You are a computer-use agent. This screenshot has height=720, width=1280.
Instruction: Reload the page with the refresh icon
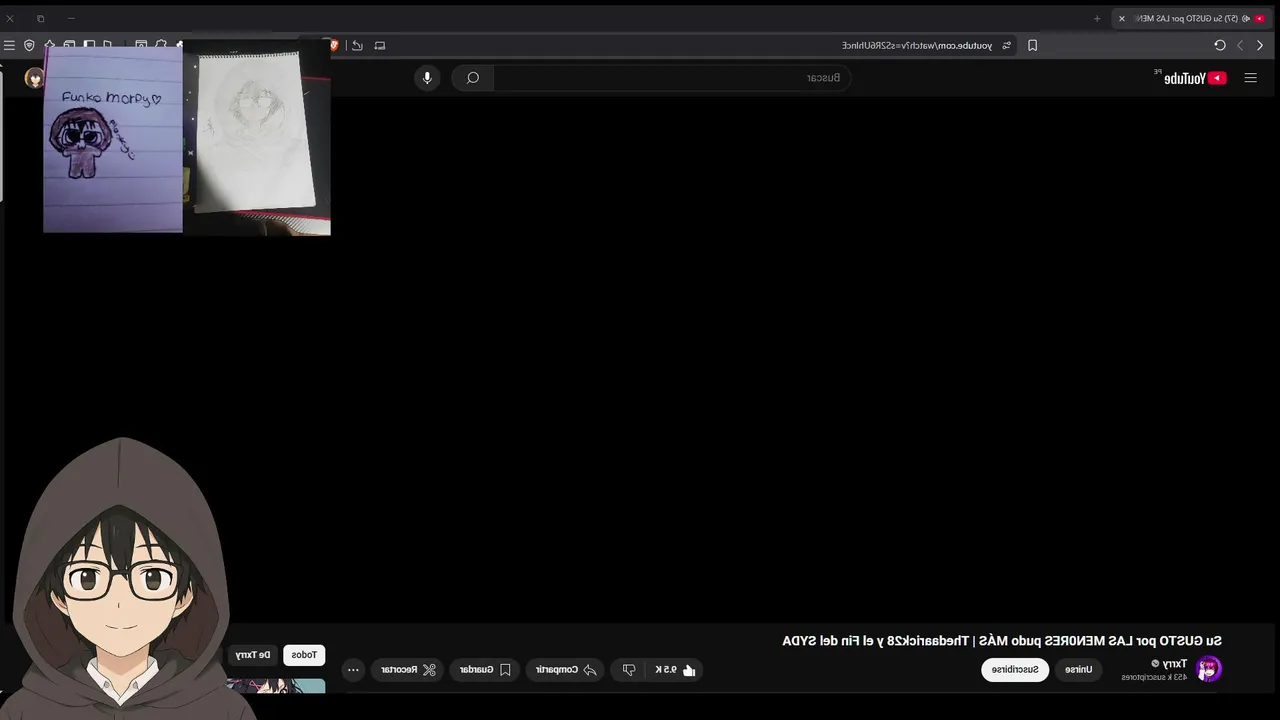coord(1220,45)
